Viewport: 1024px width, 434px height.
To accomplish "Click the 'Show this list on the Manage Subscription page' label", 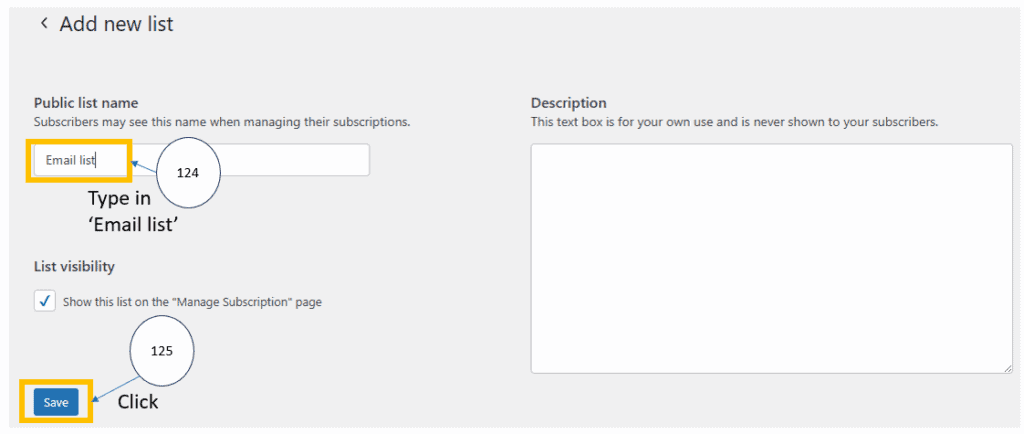I will click(x=192, y=301).
